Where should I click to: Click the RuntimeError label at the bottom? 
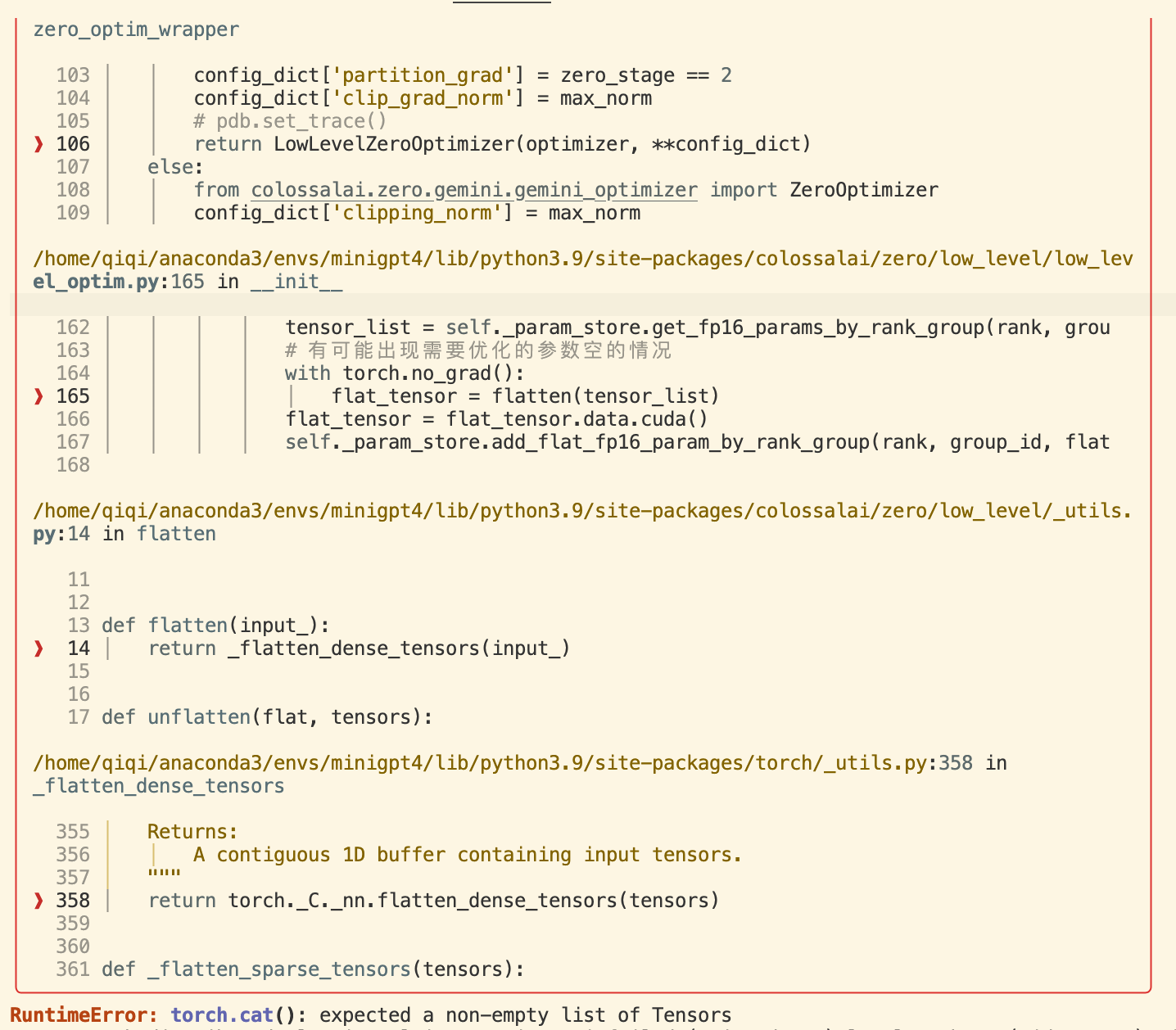click(80, 1014)
